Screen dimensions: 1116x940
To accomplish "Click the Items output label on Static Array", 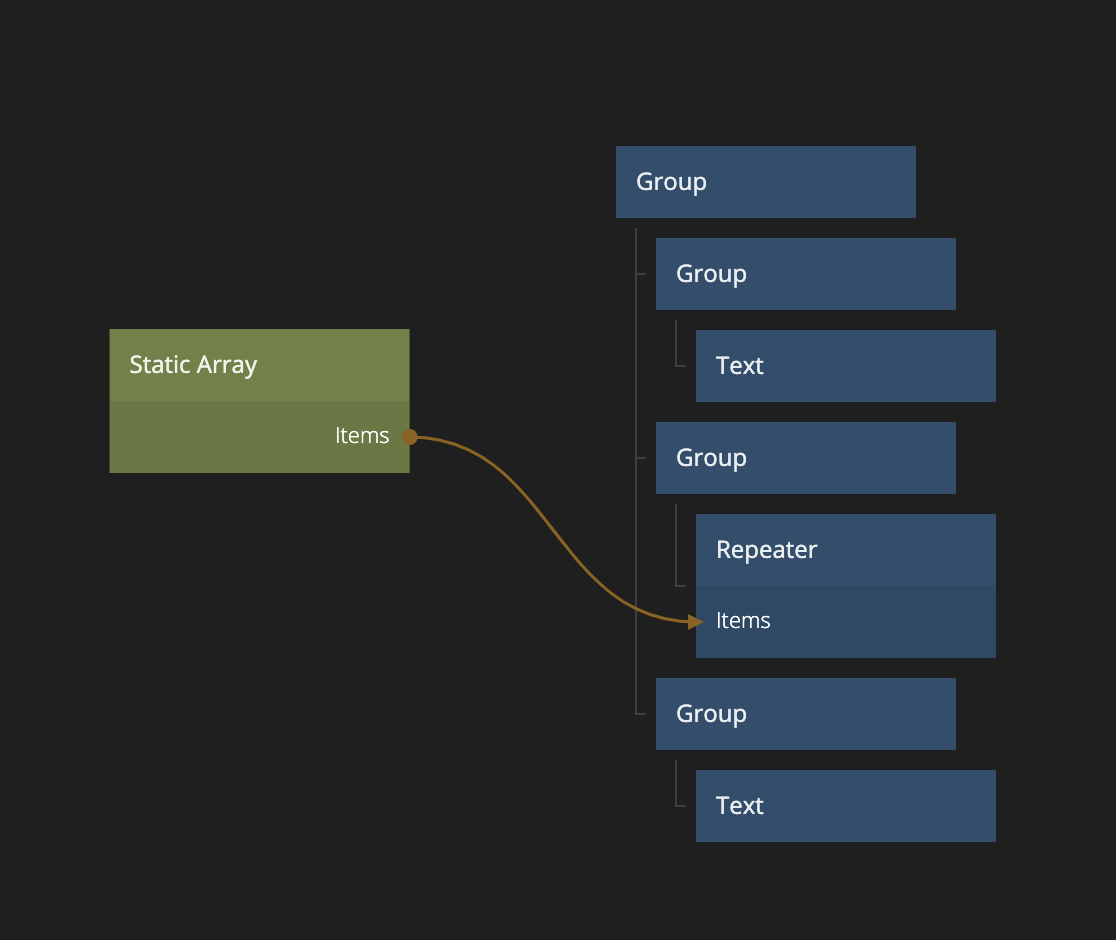I will [x=362, y=436].
